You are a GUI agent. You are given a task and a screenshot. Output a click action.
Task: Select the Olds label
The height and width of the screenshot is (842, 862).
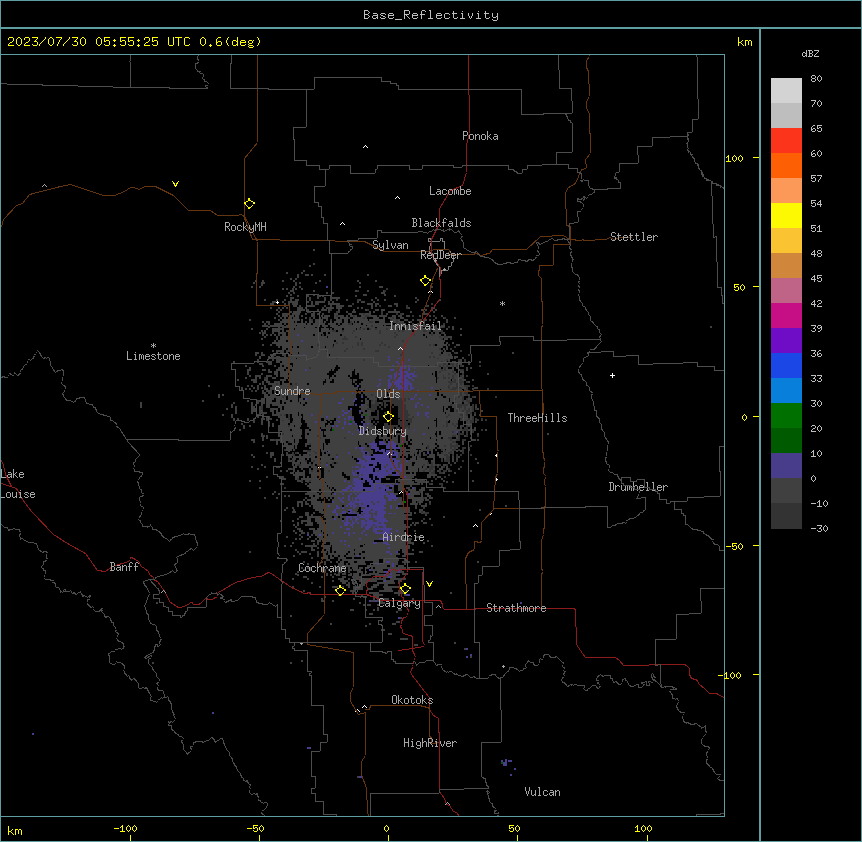(x=388, y=394)
